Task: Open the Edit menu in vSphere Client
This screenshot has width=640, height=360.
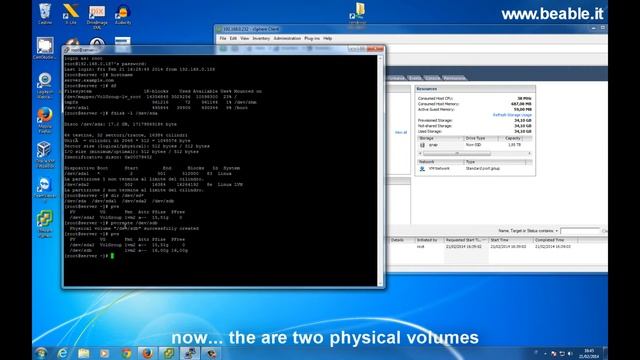Action: 233,38
